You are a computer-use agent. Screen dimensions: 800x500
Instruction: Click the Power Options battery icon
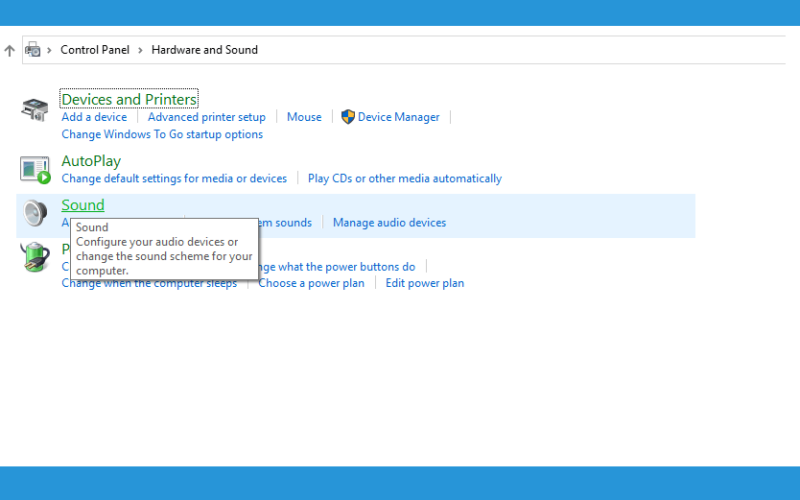pos(35,257)
